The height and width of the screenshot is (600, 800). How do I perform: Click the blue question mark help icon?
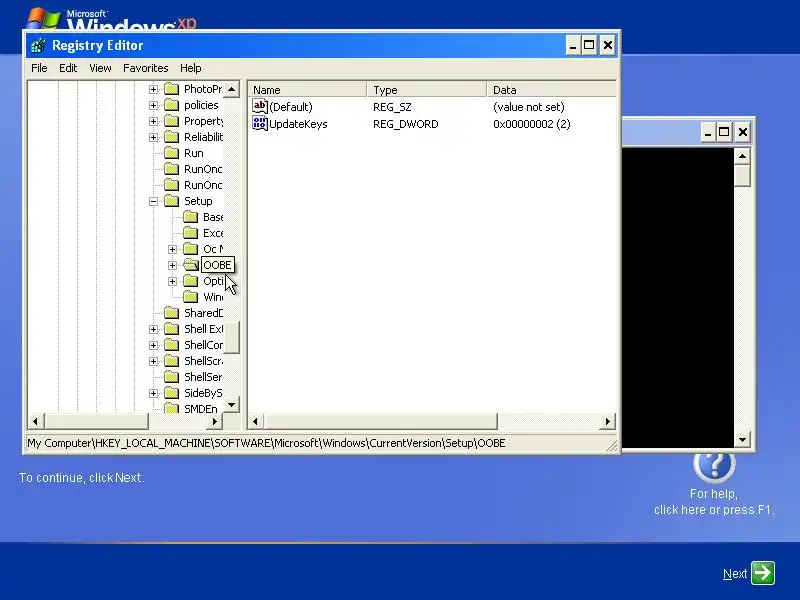tap(714, 464)
